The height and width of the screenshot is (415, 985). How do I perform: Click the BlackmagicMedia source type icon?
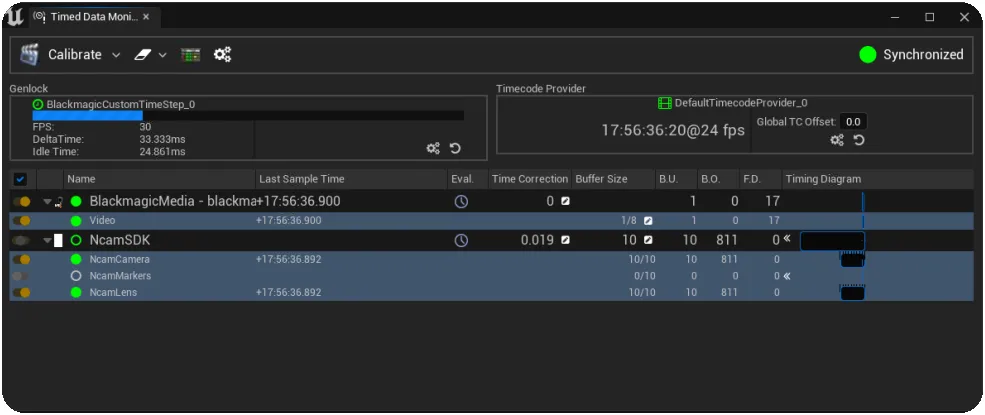click(58, 202)
